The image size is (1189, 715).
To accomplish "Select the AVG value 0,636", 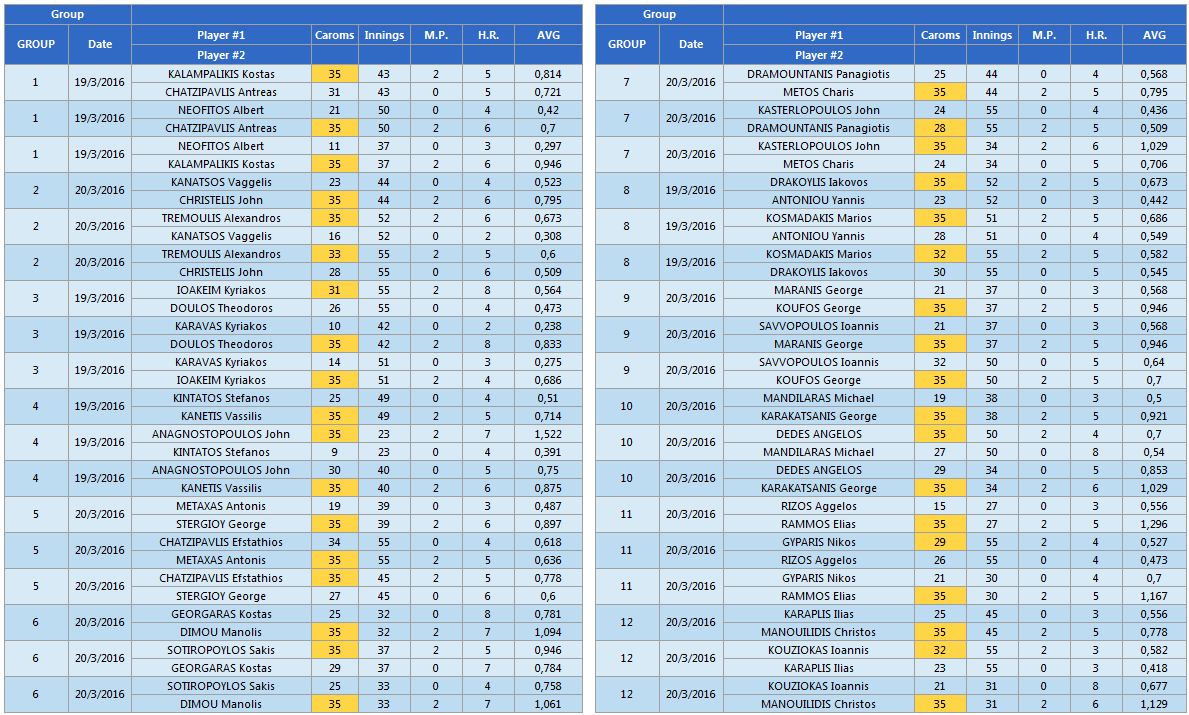I will point(547,560).
